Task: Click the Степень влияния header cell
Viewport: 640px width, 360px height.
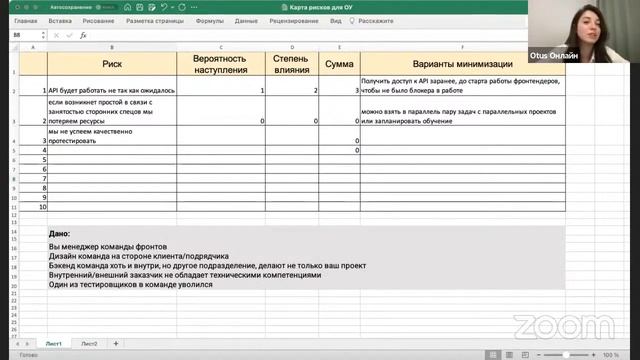Action: [292, 64]
